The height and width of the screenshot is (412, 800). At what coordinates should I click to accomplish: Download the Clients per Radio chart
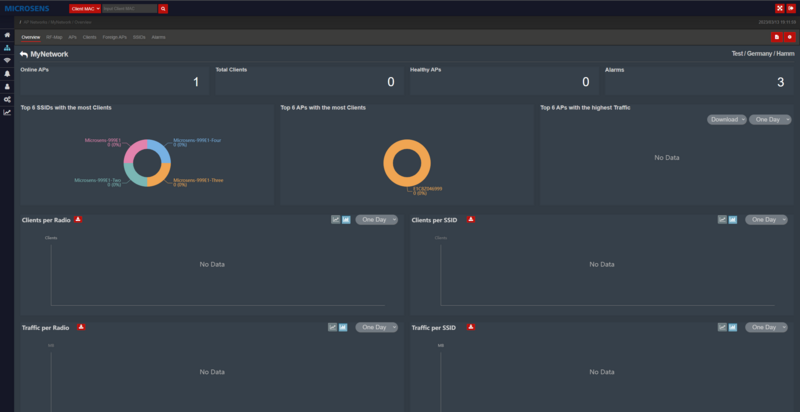(79, 218)
